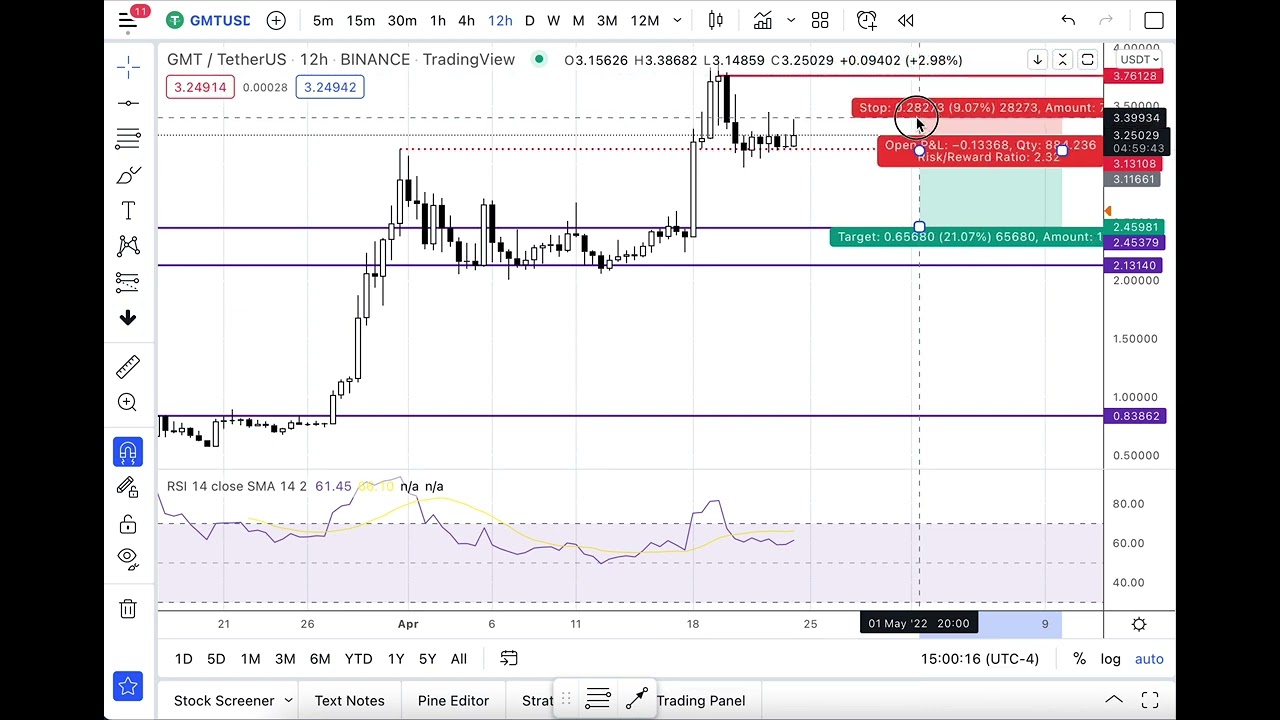The image size is (1280, 720).
Task: Show All data range
Action: [x=458, y=659]
